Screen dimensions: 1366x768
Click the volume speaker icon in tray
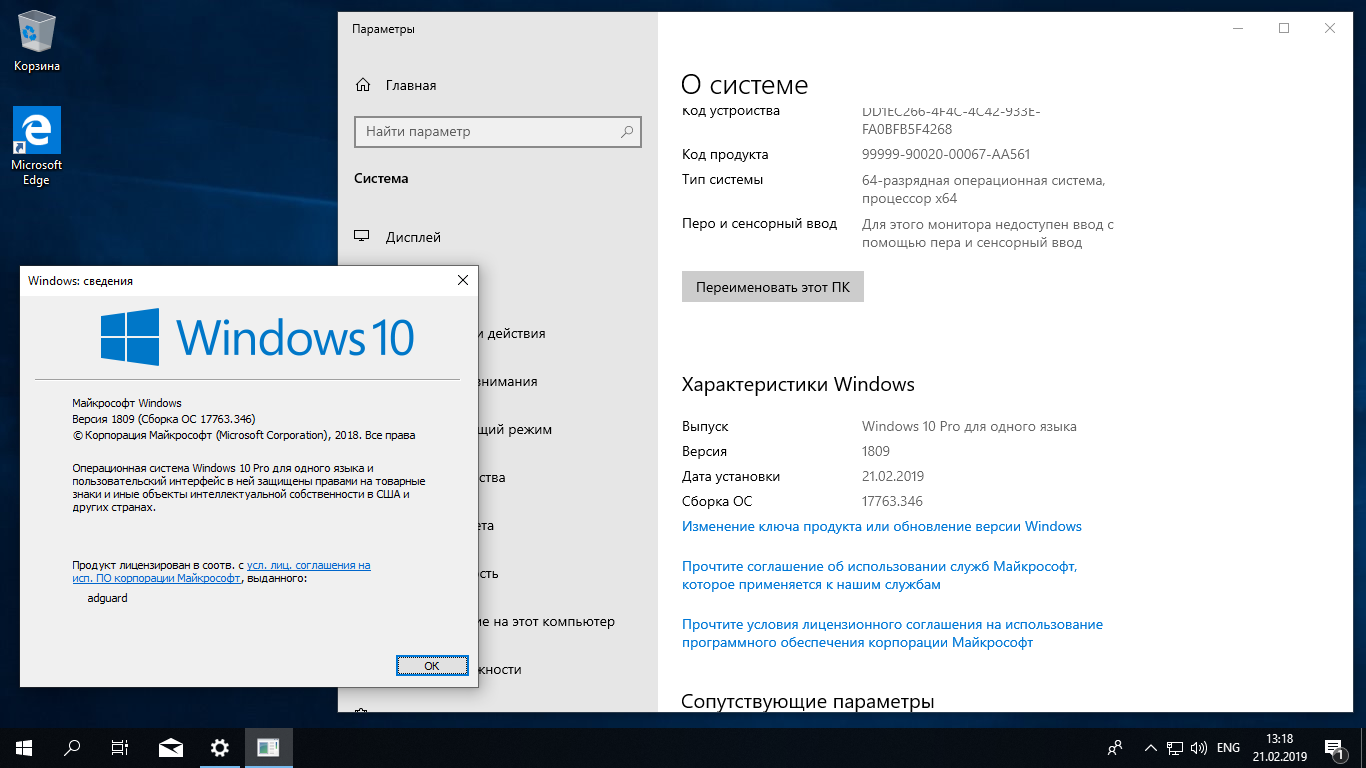click(1199, 747)
